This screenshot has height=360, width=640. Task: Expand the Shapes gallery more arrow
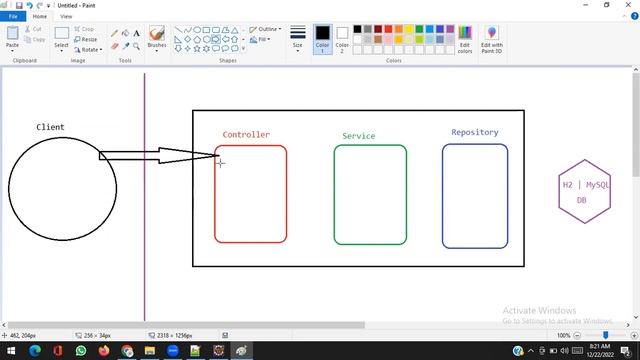click(x=244, y=49)
